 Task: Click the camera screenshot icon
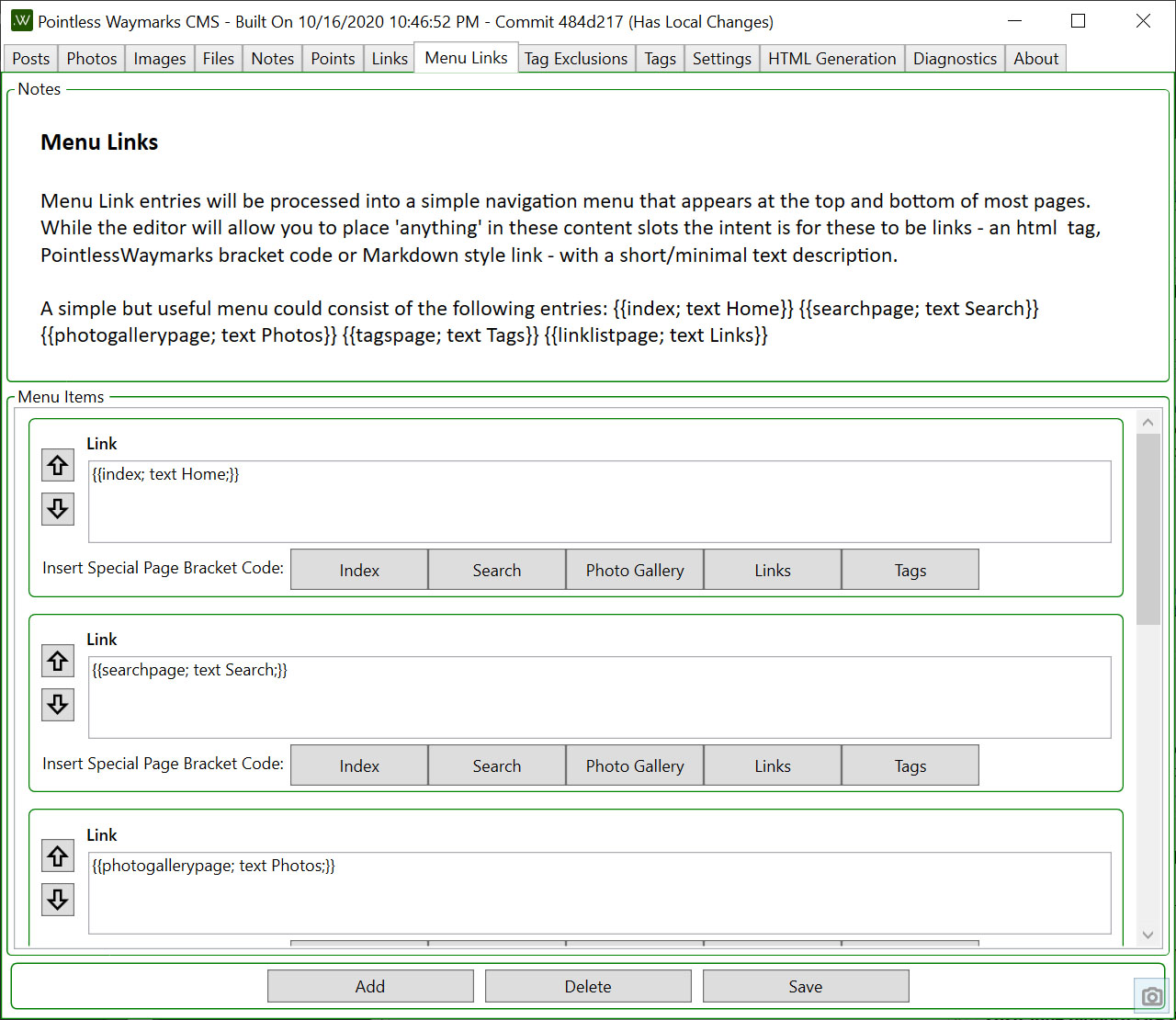(1152, 996)
